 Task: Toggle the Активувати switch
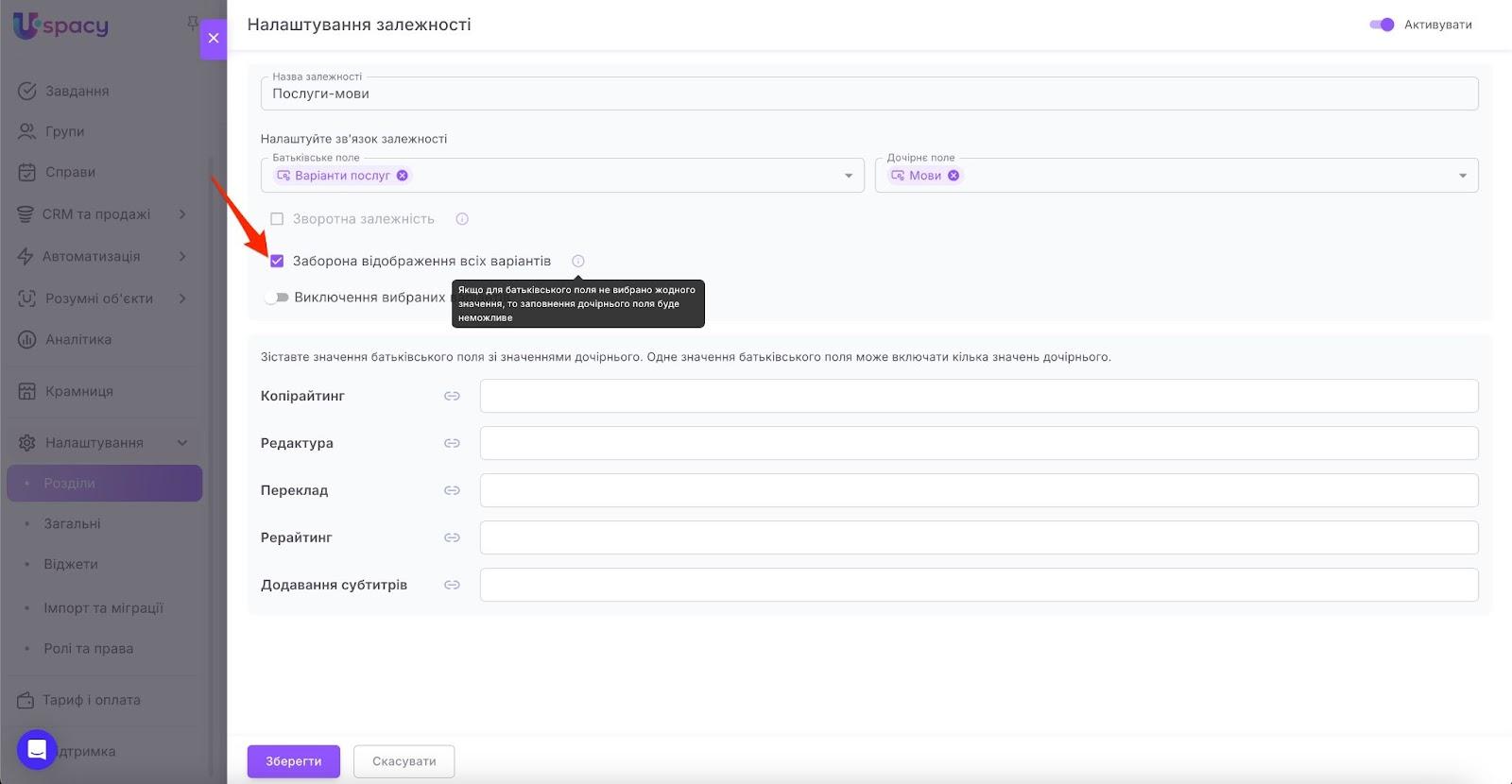[x=1382, y=25]
